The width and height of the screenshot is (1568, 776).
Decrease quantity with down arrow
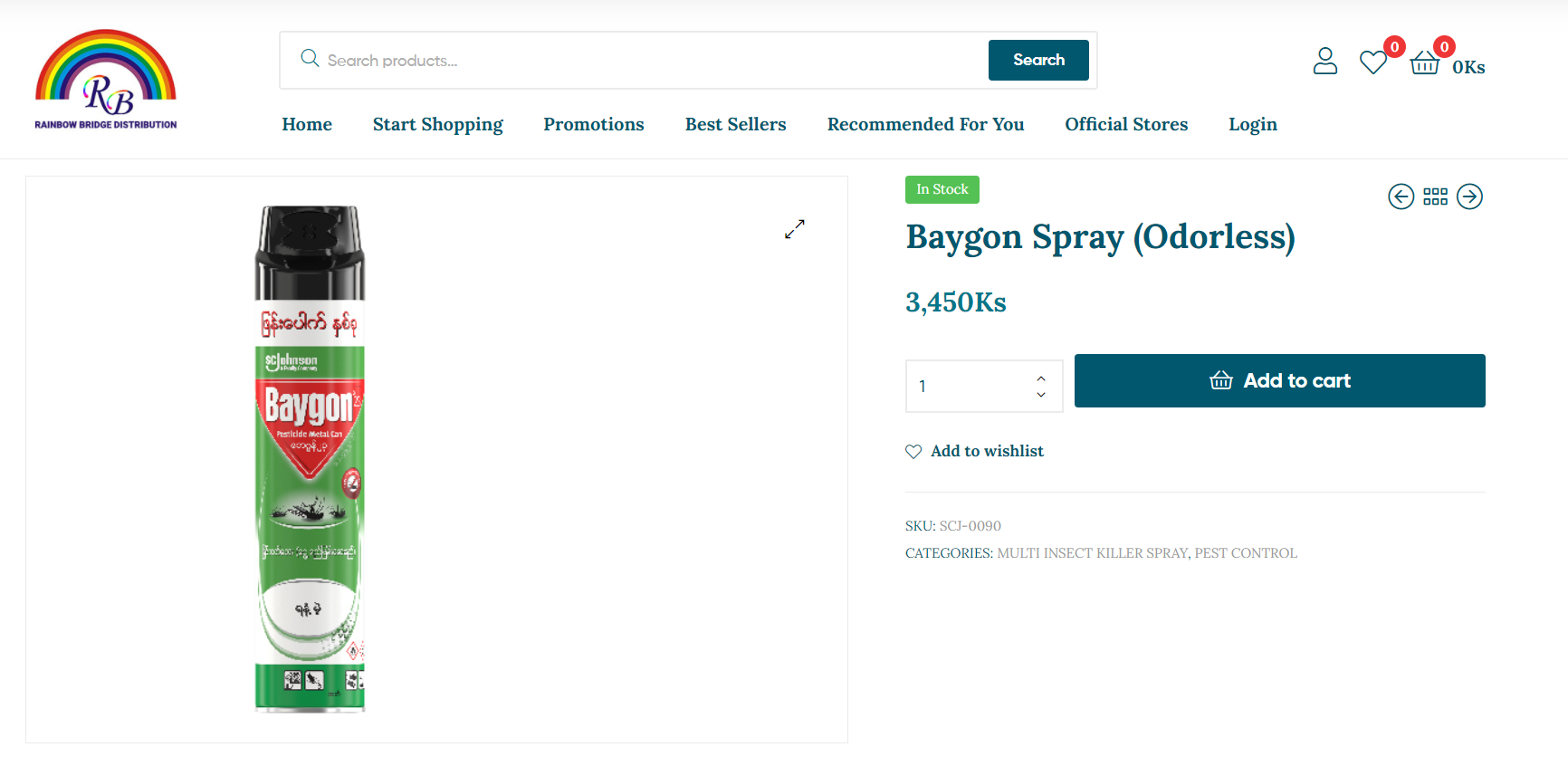pyautogui.click(x=1041, y=395)
